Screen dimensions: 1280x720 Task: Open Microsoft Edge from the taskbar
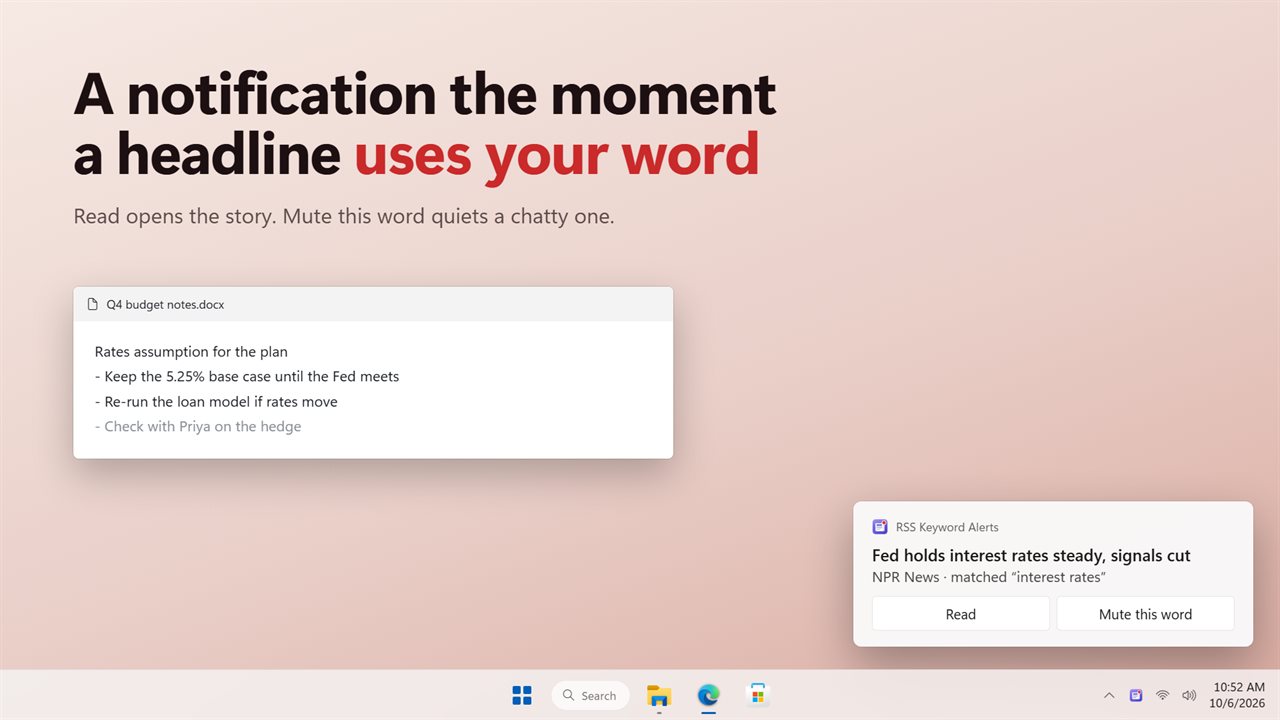coord(708,695)
